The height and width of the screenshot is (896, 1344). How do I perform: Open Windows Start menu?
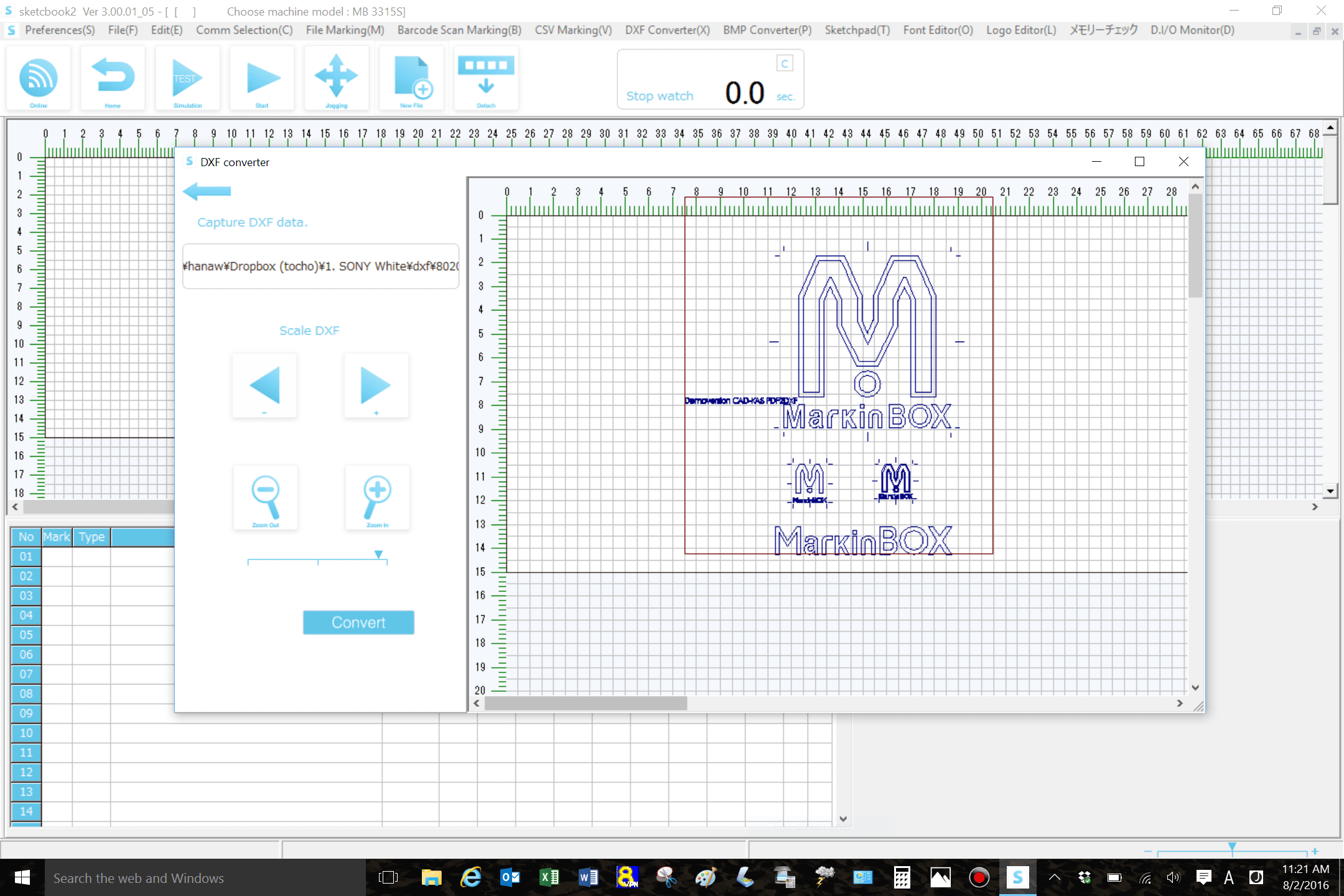coord(22,878)
